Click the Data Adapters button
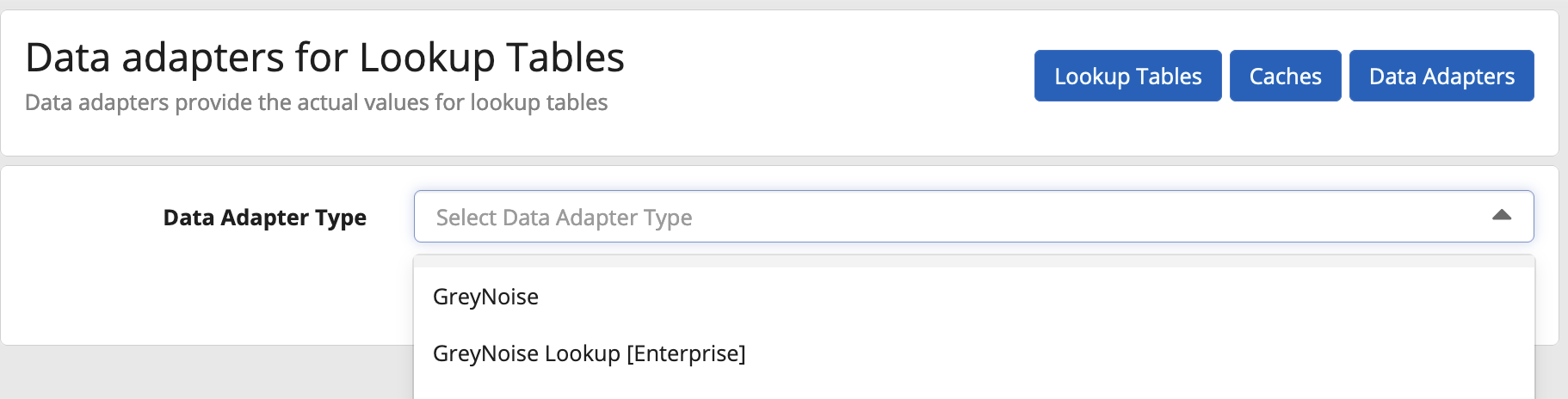 click(x=1441, y=76)
